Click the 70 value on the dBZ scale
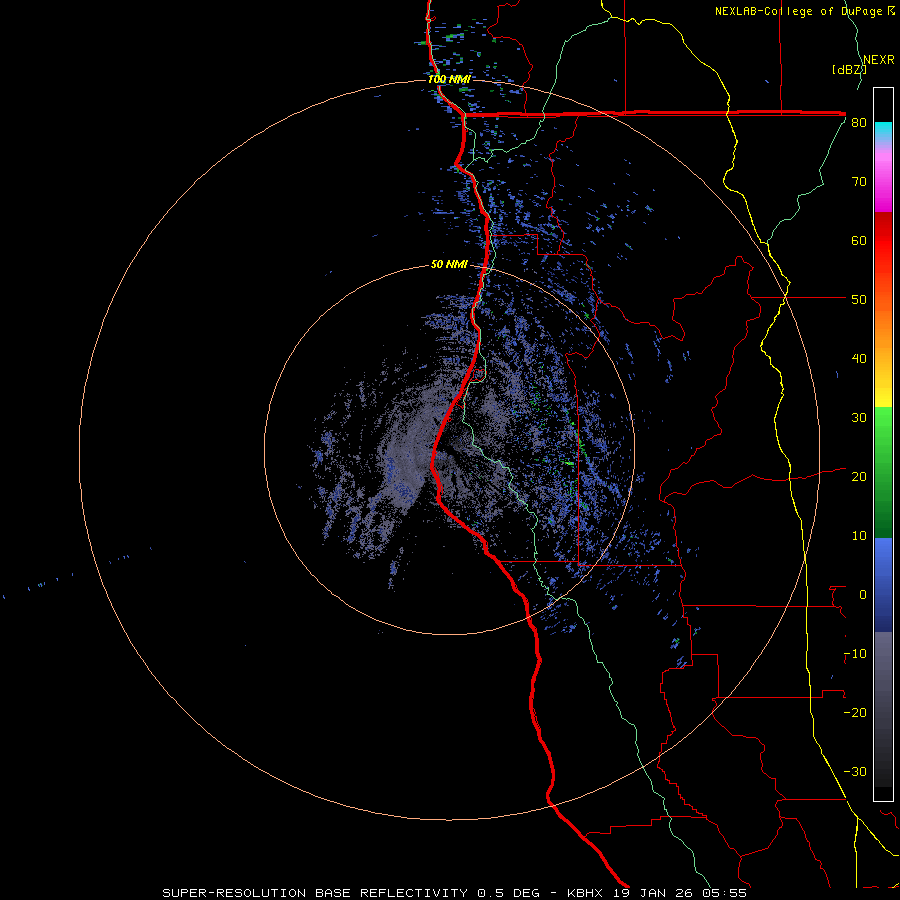900x900 pixels. 859,182
